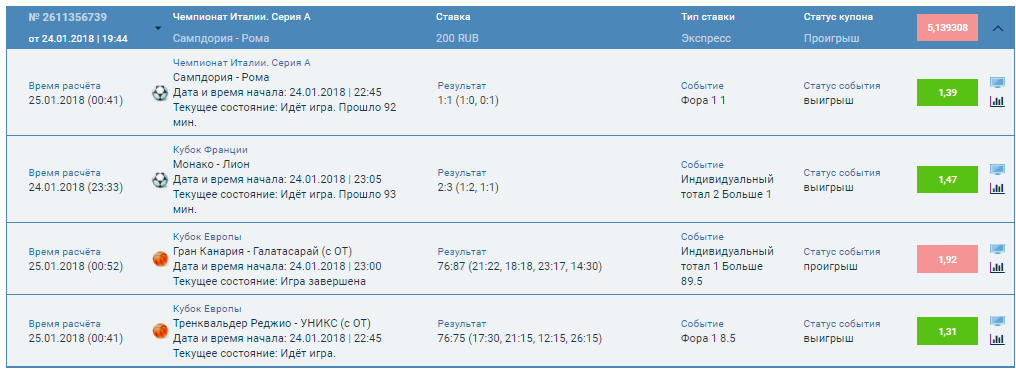Open the Чемпионат Италии. Серия А league link
The width and height of the screenshot is (1016, 369).
coord(242,63)
